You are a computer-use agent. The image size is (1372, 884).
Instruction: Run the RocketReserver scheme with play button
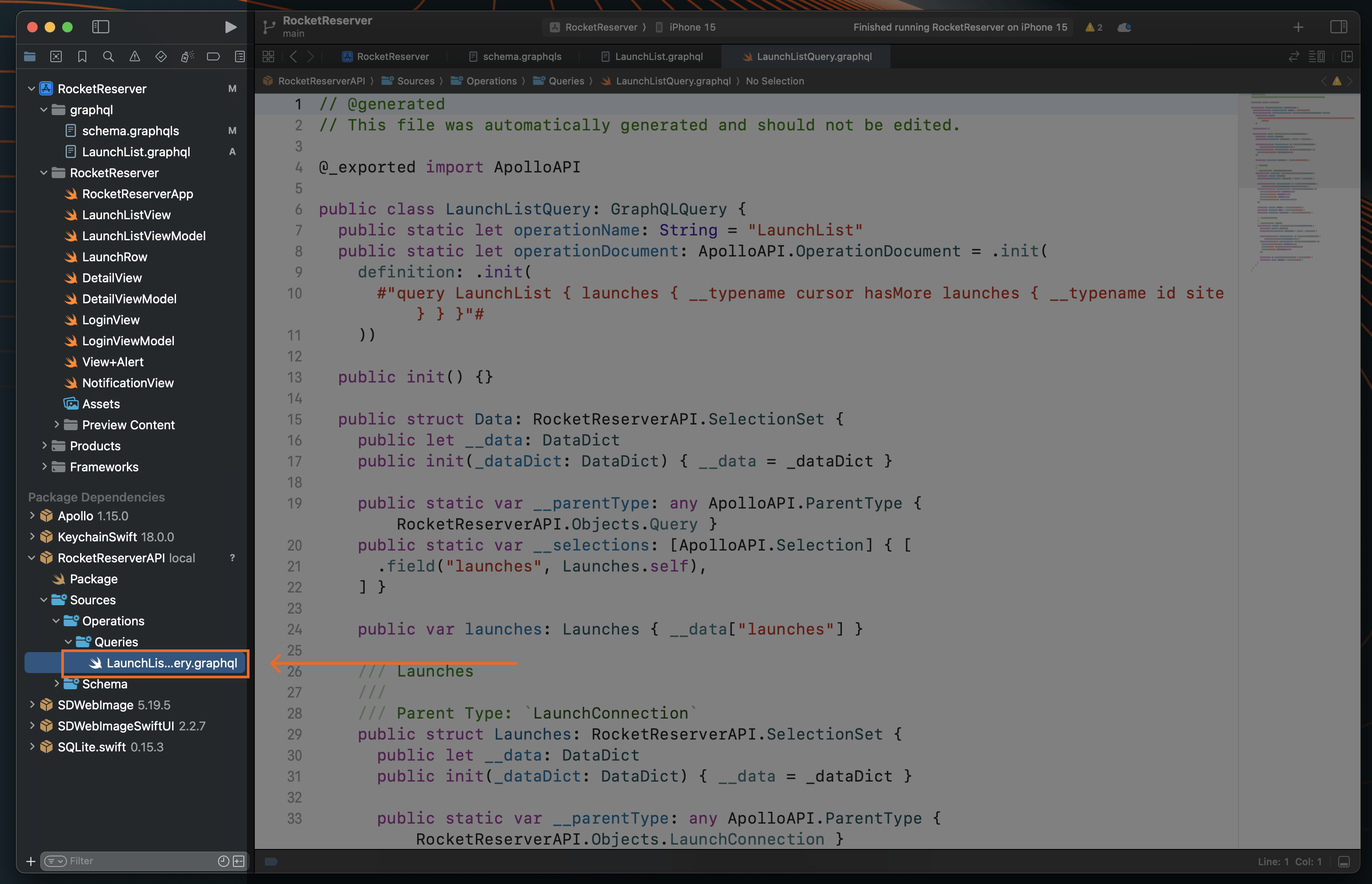tap(231, 26)
